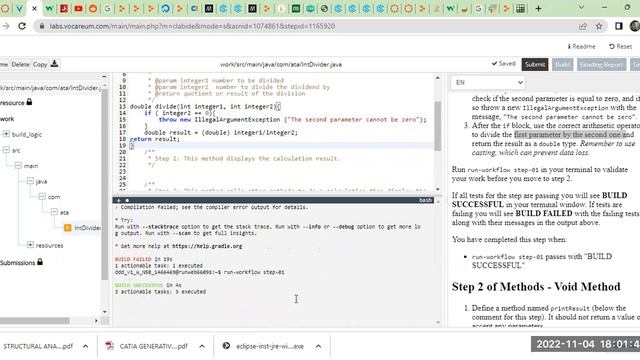The height and width of the screenshot is (360, 640).
Task: Click the https://help.gradle.org link in terminal
Action: [x=207, y=246]
